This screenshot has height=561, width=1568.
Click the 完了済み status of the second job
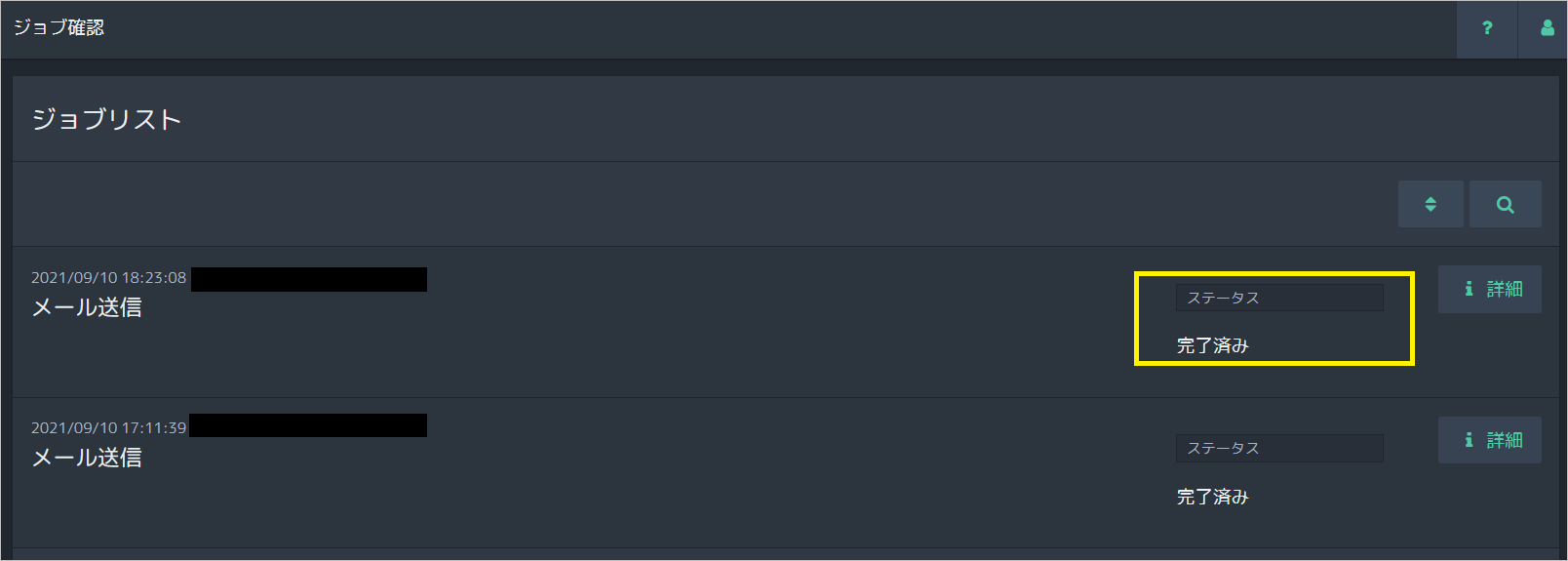click(x=1212, y=497)
